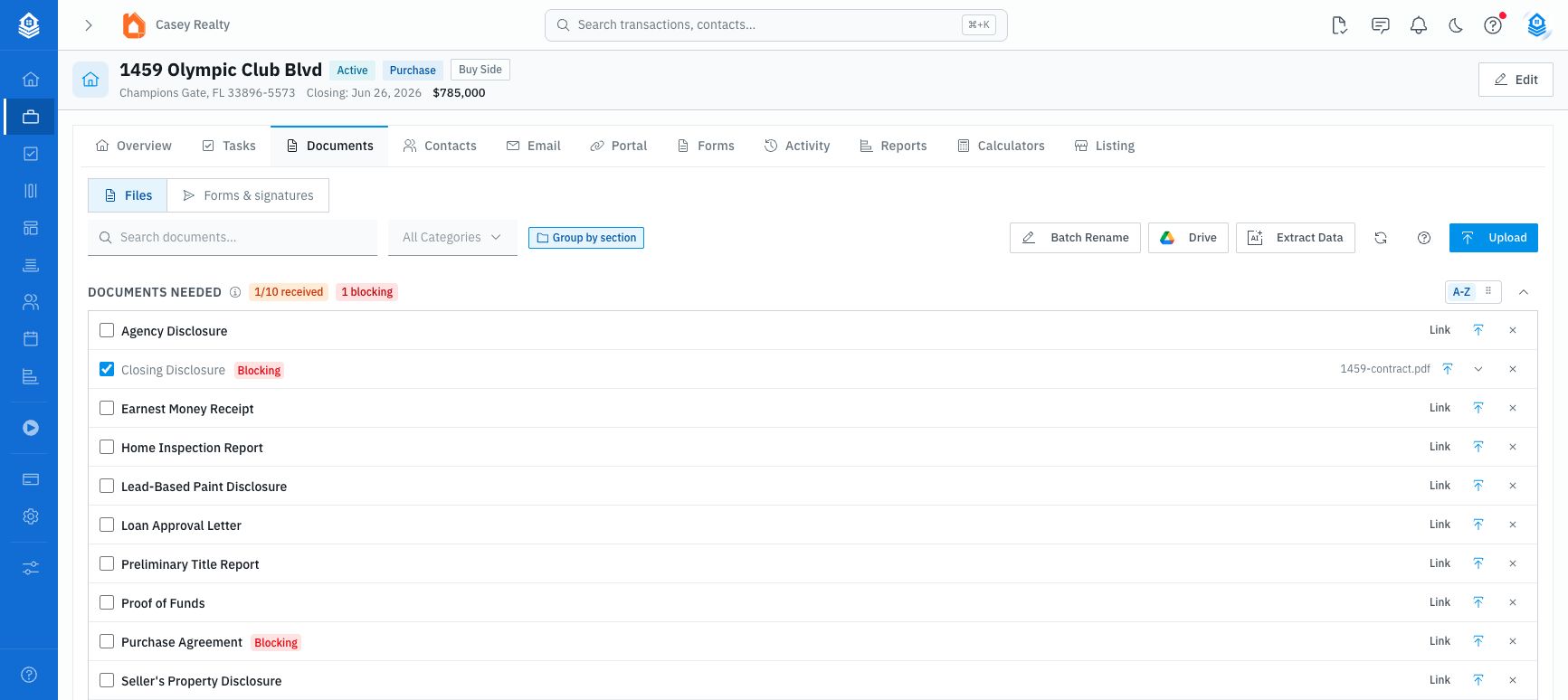Open the Activity tab
This screenshot has height=700, width=1568.
click(x=797, y=146)
